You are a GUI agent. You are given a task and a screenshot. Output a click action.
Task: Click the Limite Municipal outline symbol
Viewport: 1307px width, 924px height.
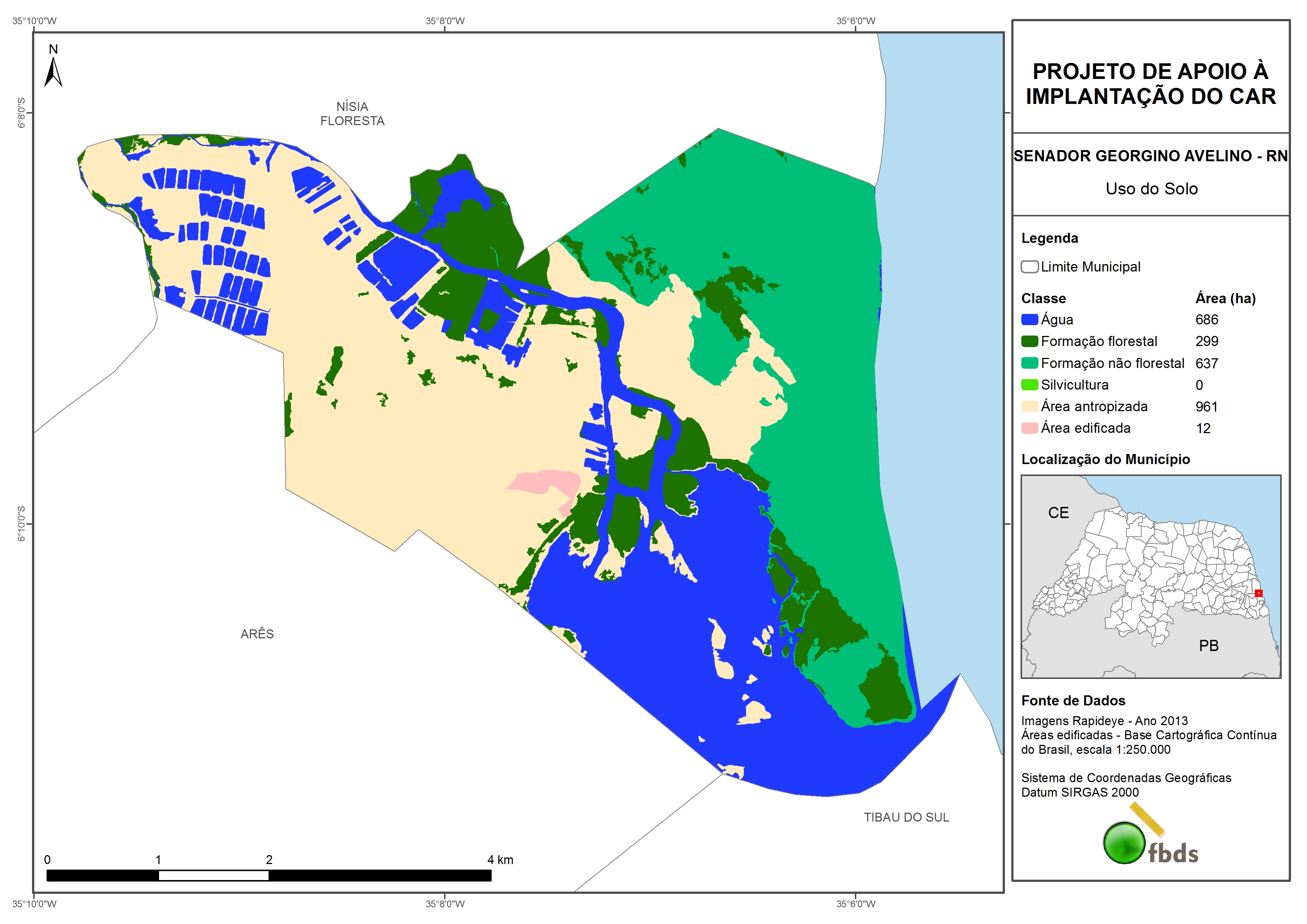[x=1029, y=267]
